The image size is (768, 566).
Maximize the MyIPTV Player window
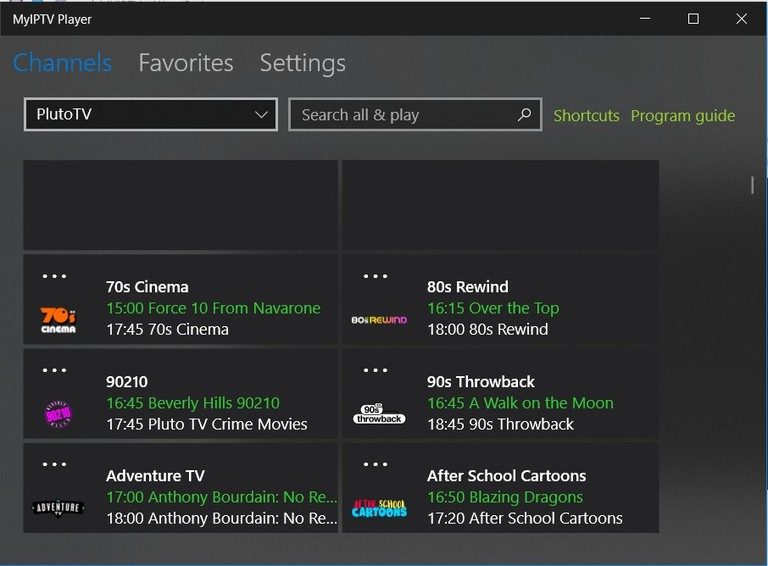[x=693, y=19]
